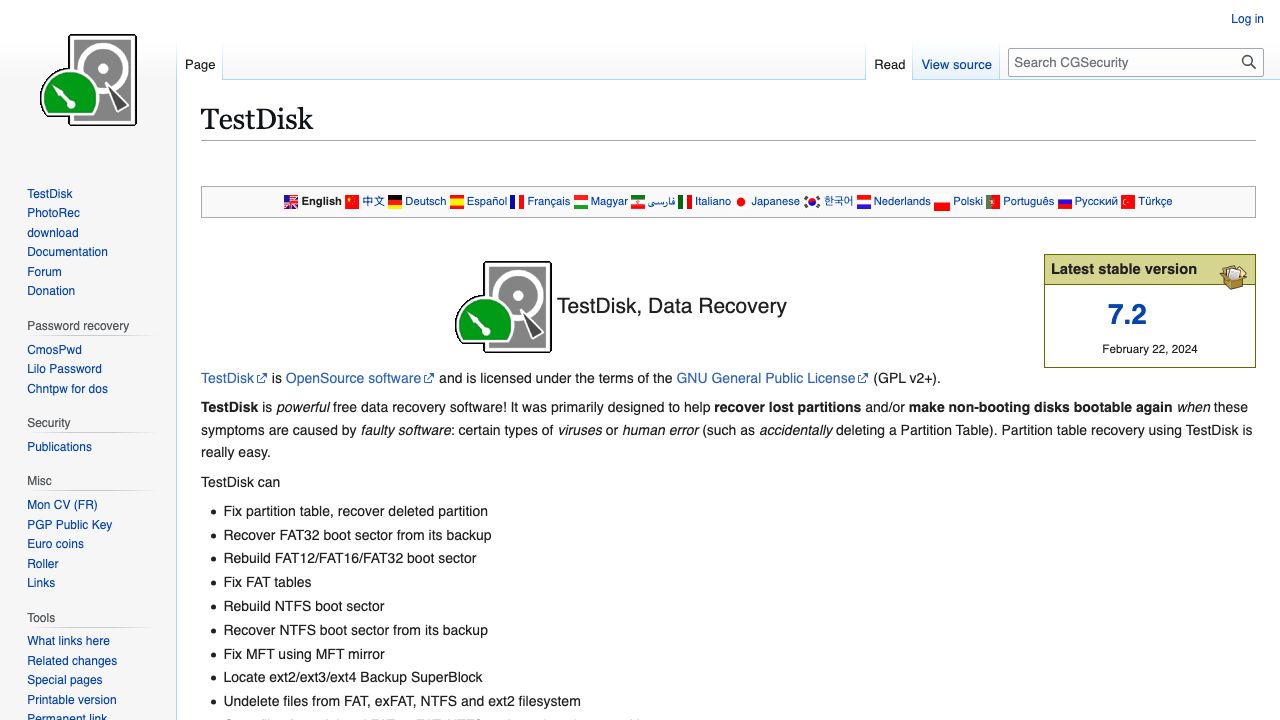Open the CmosPwd link

coord(54,350)
